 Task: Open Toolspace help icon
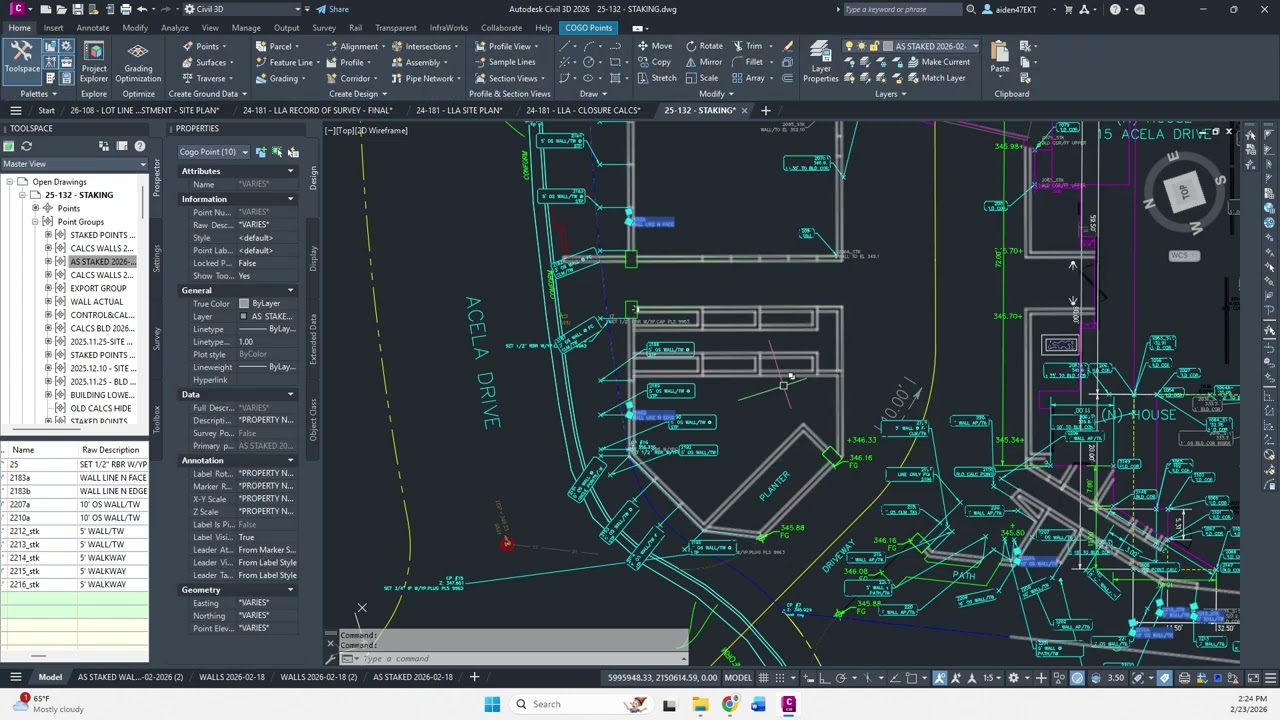(139, 146)
